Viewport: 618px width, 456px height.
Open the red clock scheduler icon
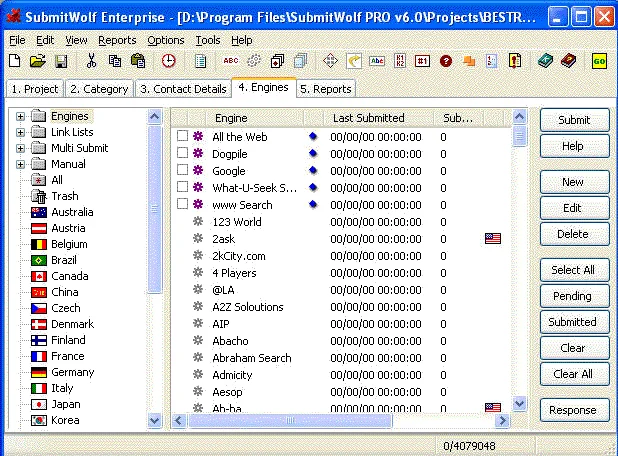(168, 62)
